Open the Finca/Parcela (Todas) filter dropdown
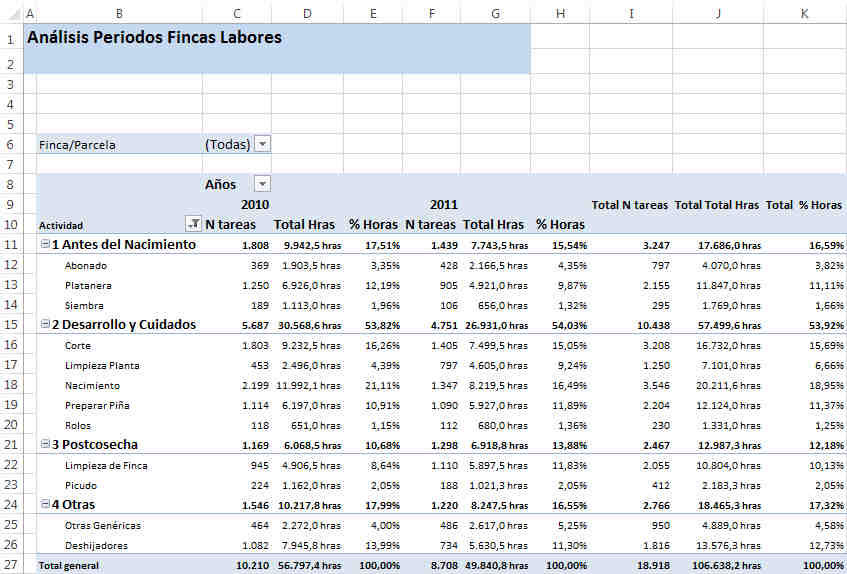Image resolution: width=847 pixels, height=574 pixels. (x=262, y=144)
